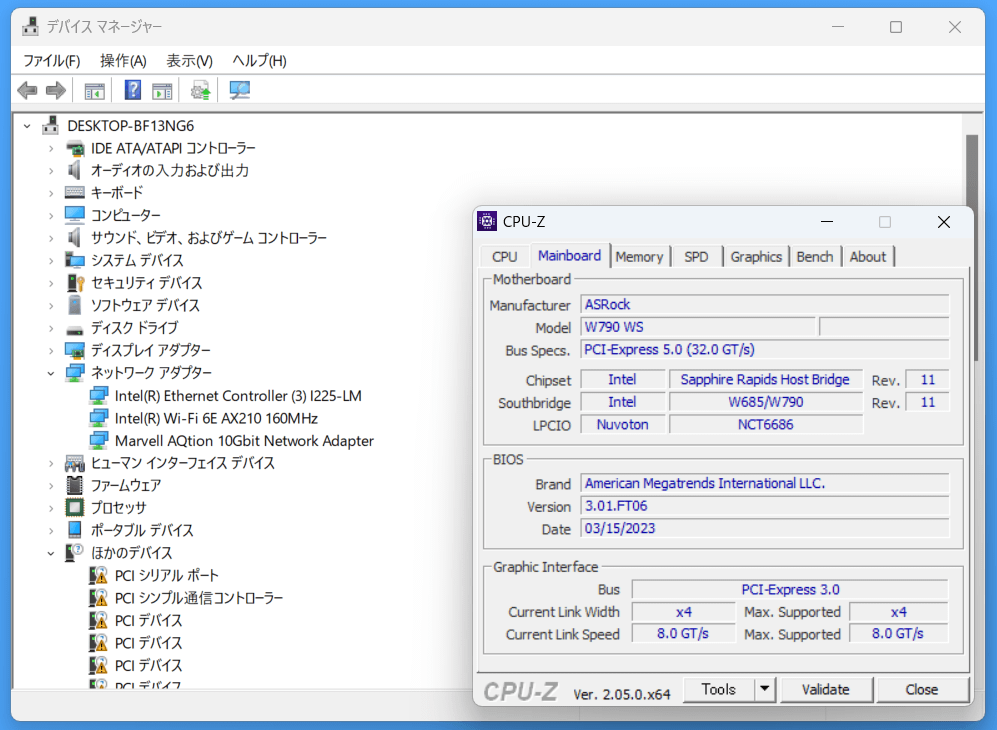997x730 pixels.
Task: Switch to the SPD tab in CPU-Z
Action: pos(696,257)
